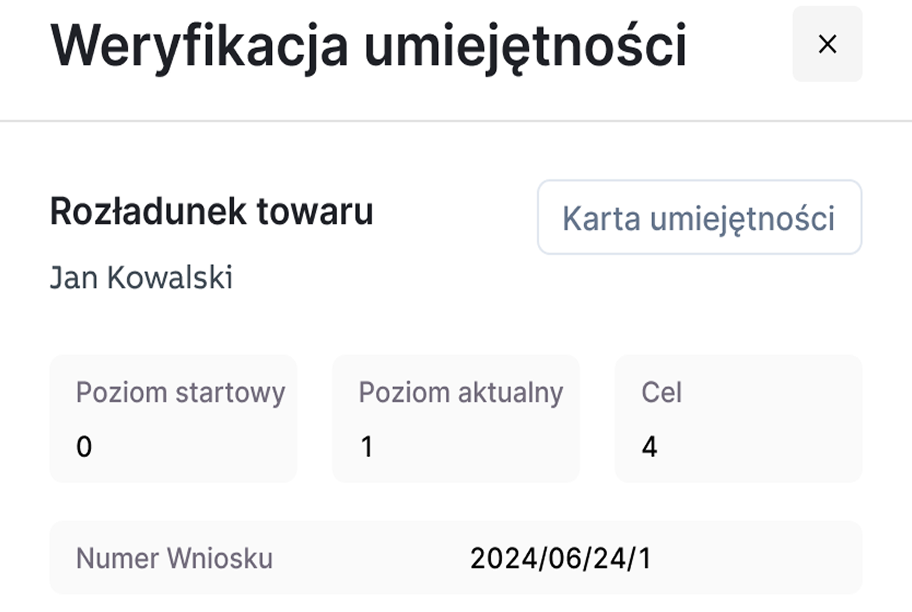Click the word "Weryfikacja" in the title
Image resolution: width=912 pixels, height=612 pixels.
(x=199, y=46)
